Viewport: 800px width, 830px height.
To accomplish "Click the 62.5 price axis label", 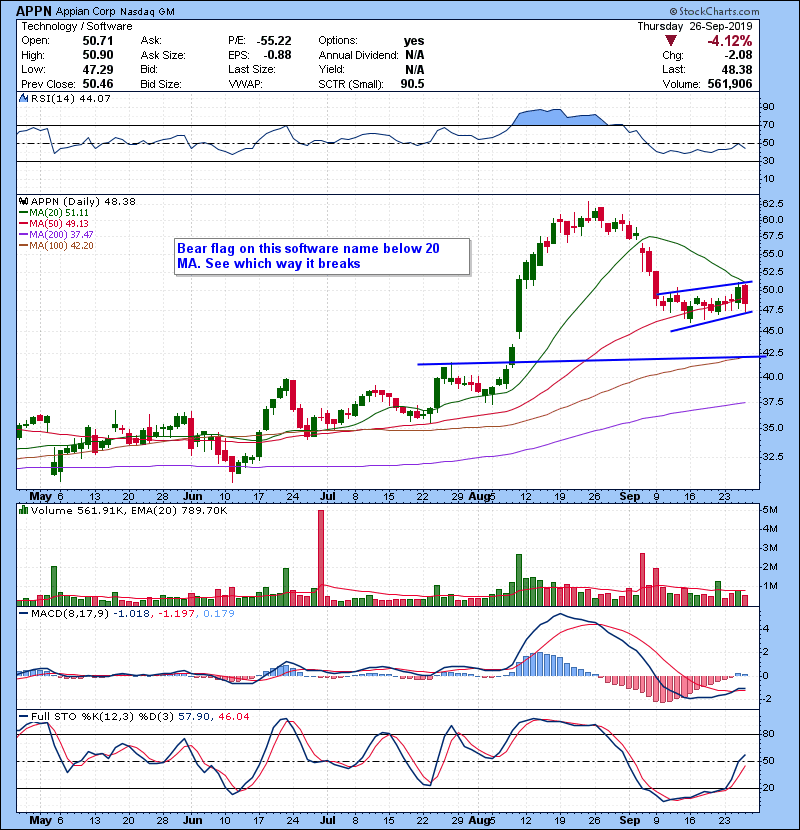I will (x=772, y=204).
